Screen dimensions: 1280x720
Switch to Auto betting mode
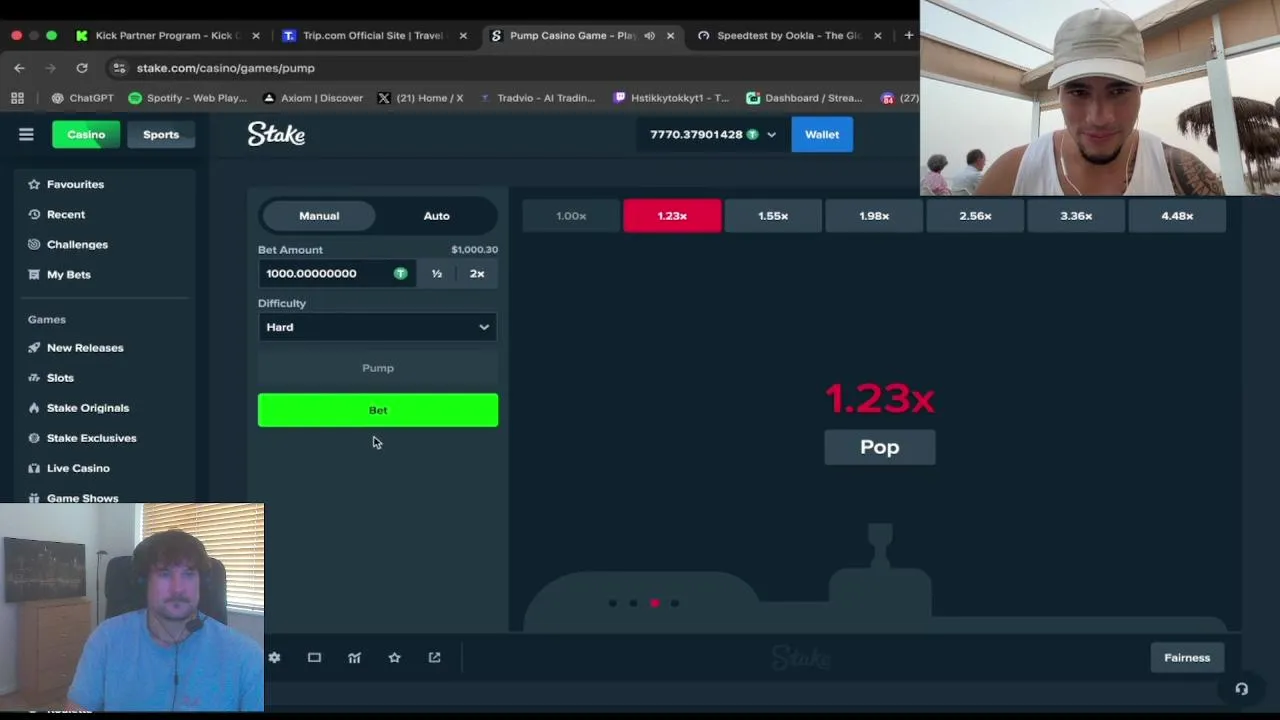point(436,216)
